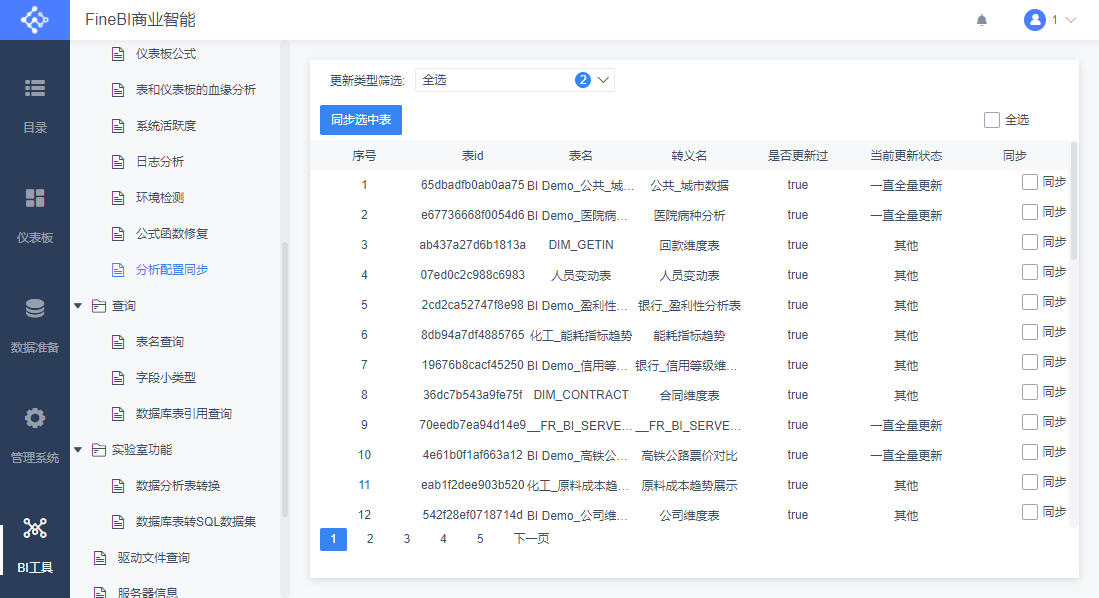
Task: Go to page 2
Action: click(370, 539)
